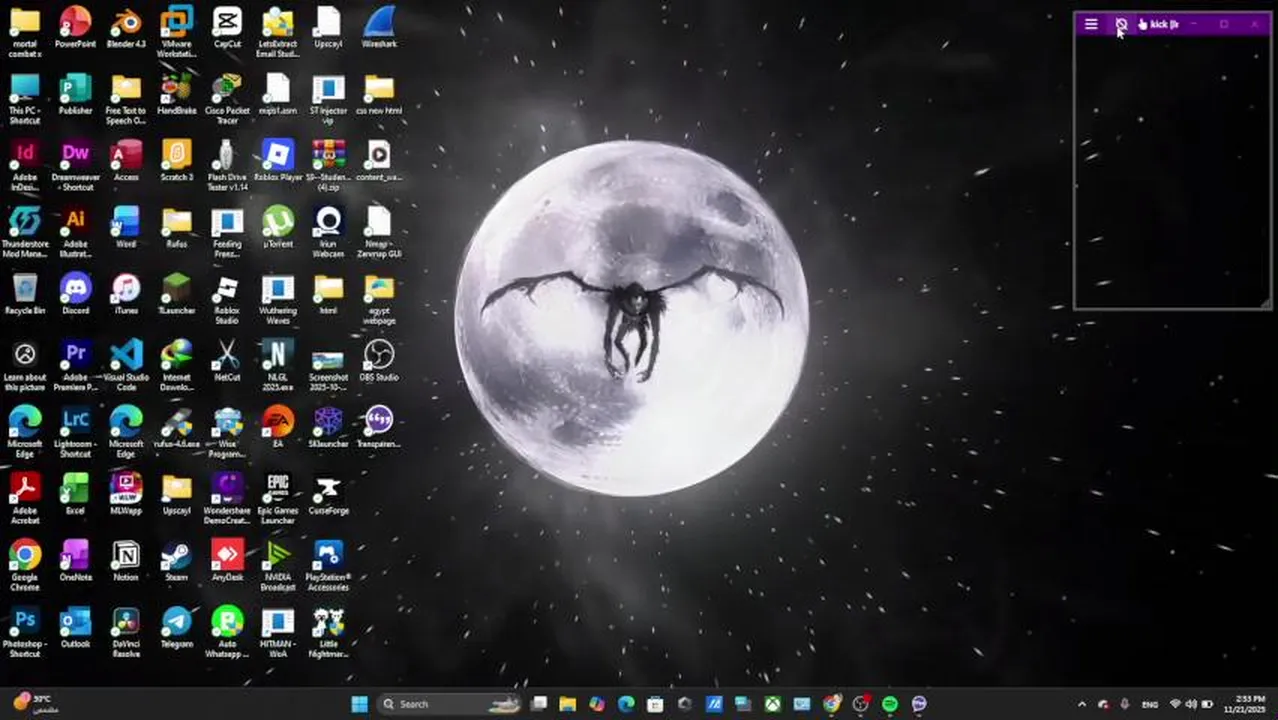Viewport: 1278px width, 720px height.
Task: Open the volume control in system tray
Action: 1191,704
